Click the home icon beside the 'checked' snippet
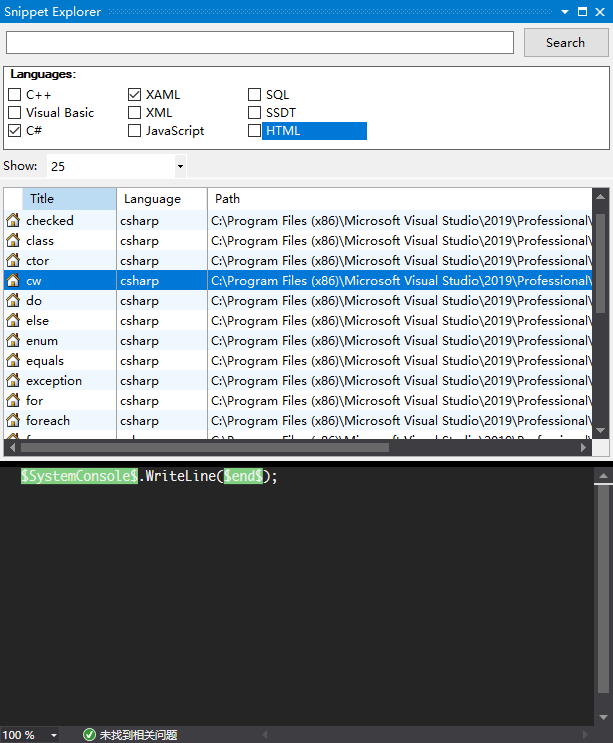This screenshot has width=613, height=743. pyautogui.click(x=13, y=220)
